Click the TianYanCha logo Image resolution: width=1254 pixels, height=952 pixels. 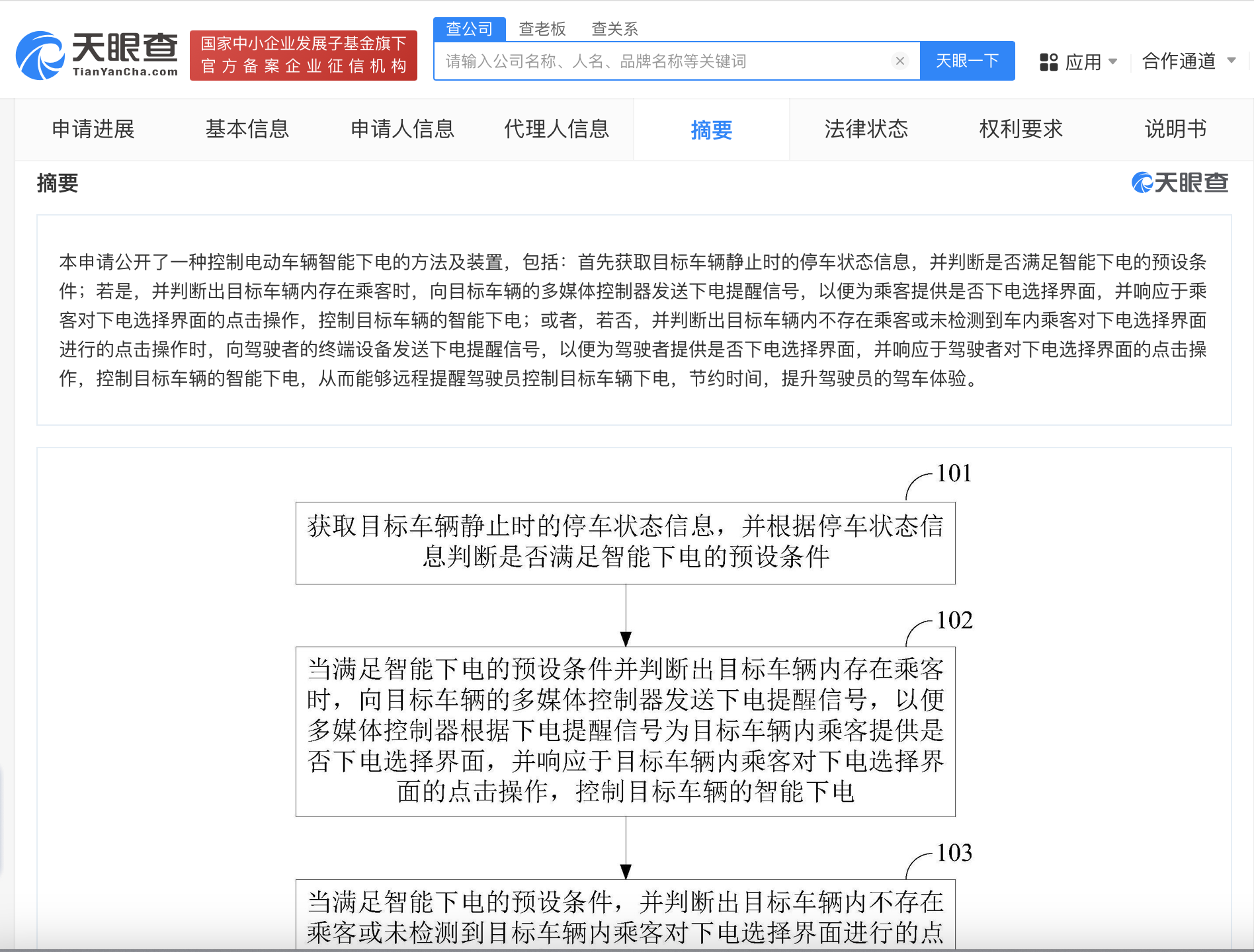[x=97, y=56]
